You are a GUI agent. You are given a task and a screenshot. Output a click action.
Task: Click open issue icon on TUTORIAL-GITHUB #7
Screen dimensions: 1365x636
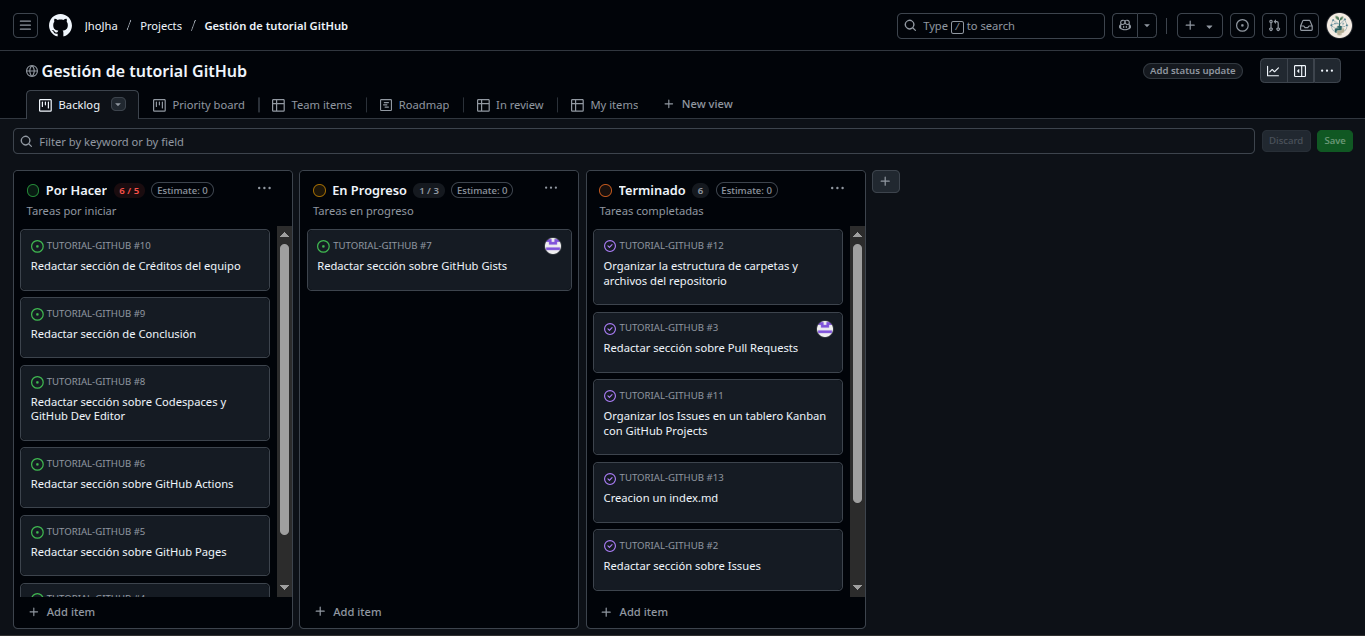click(x=324, y=246)
